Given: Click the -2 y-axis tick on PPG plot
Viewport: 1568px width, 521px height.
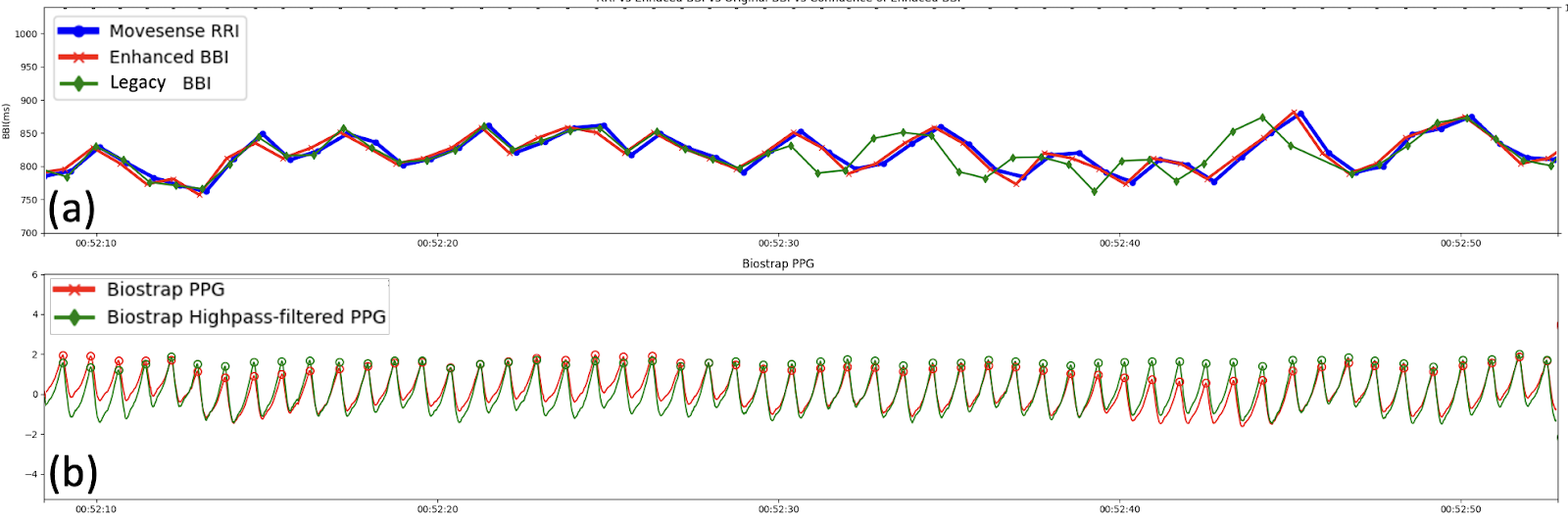Looking at the screenshot, I should (x=32, y=435).
